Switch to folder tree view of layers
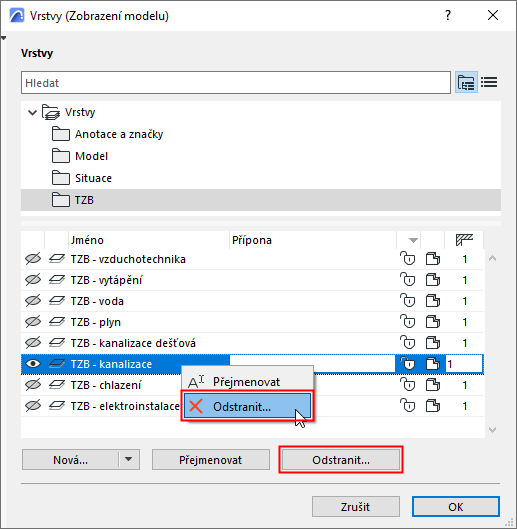517x529 pixels. (x=466, y=82)
